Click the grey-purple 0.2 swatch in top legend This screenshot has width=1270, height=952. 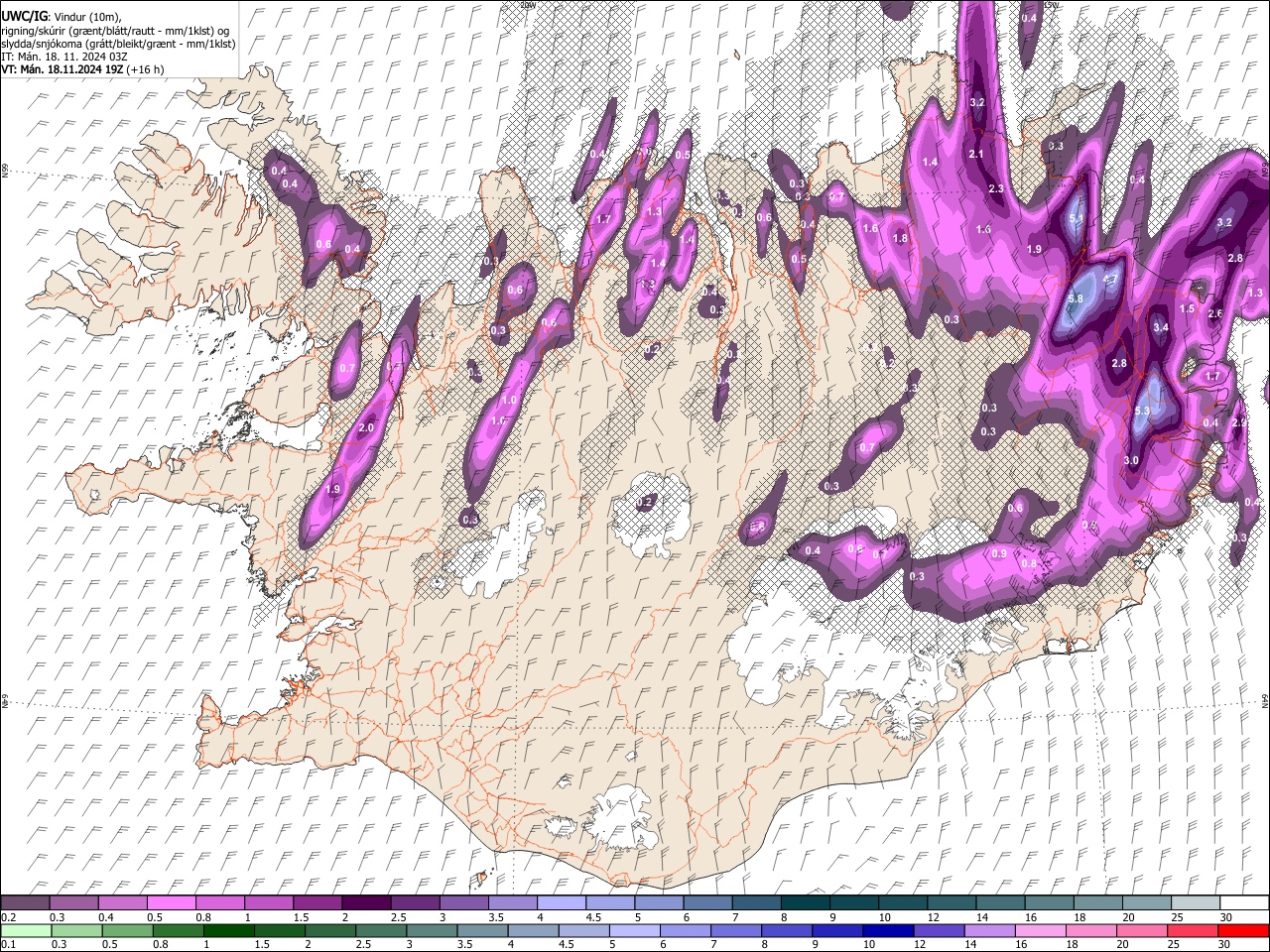(25, 902)
